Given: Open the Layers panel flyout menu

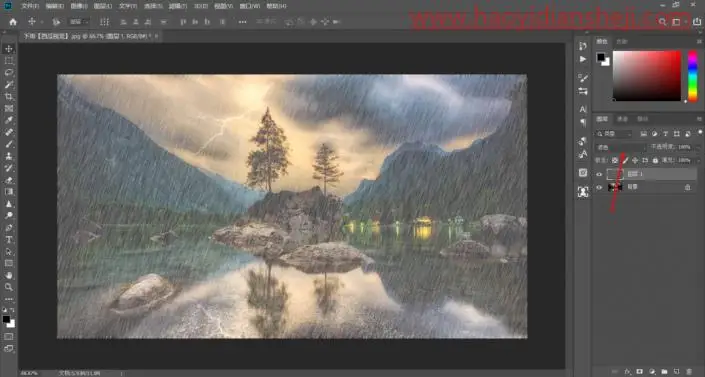Looking at the screenshot, I should coord(699,119).
